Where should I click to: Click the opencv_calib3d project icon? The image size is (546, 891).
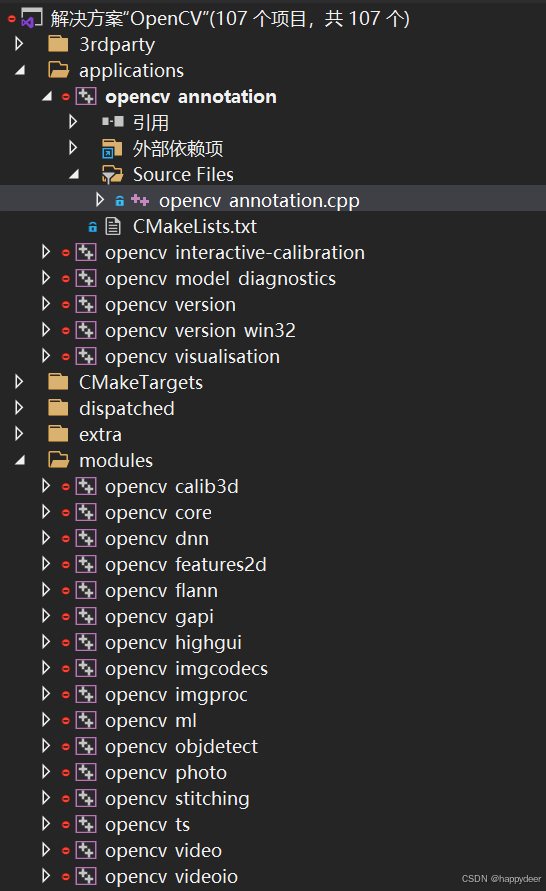[86, 486]
